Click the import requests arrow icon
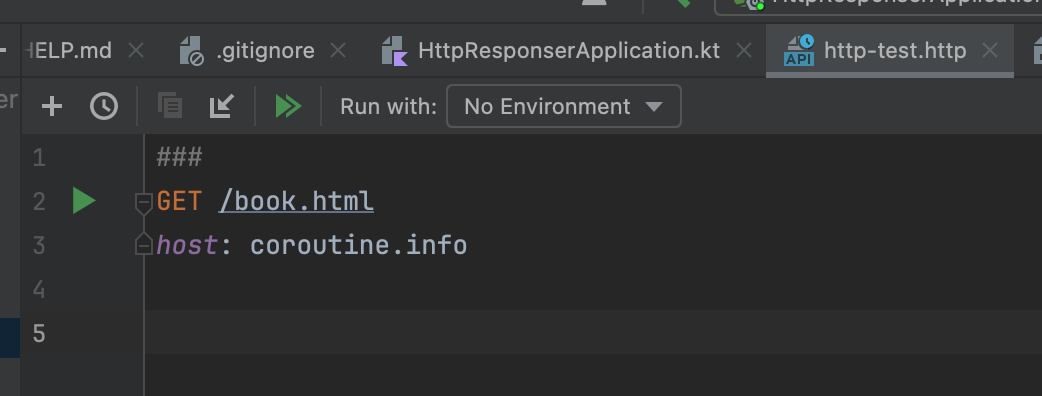Image resolution: width=1042 pixels, height=396 pixels. (221, 106)
